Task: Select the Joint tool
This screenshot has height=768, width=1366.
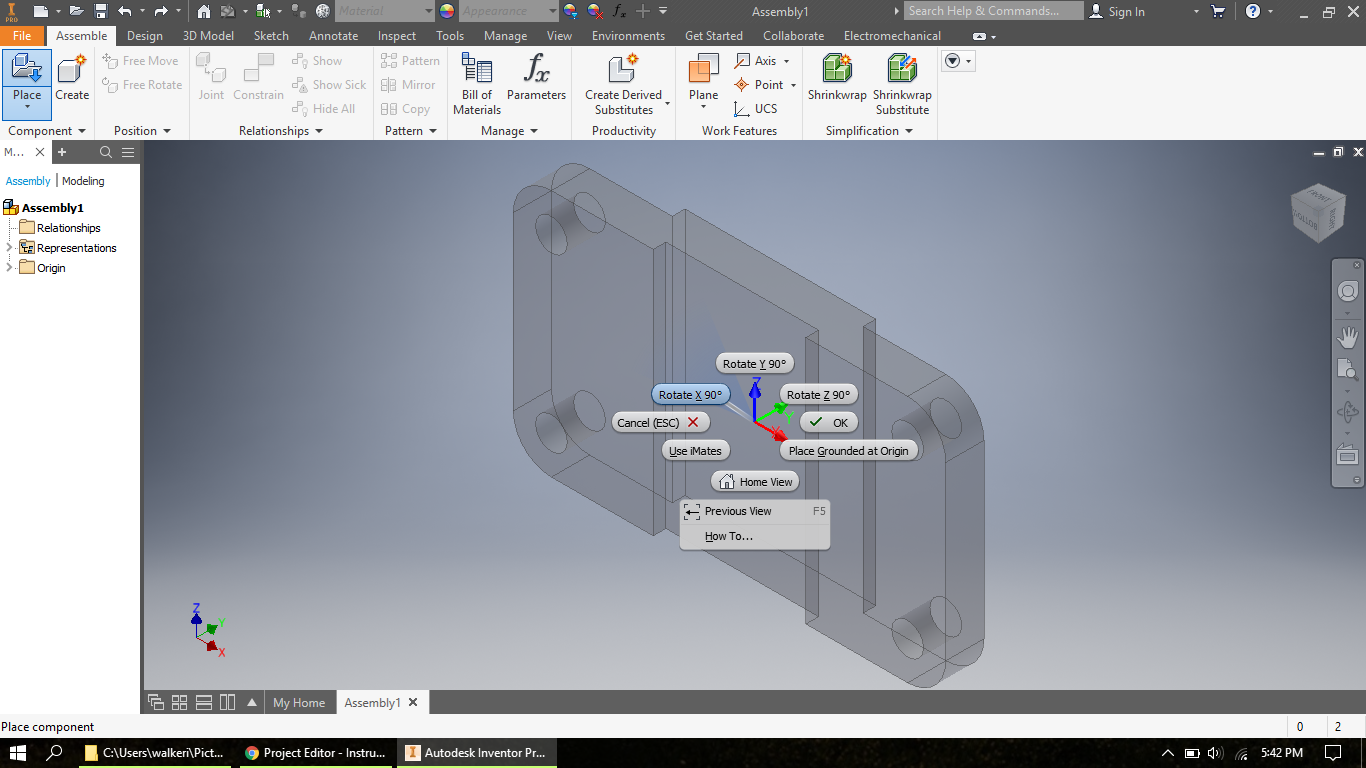Action: click(211, 80)
